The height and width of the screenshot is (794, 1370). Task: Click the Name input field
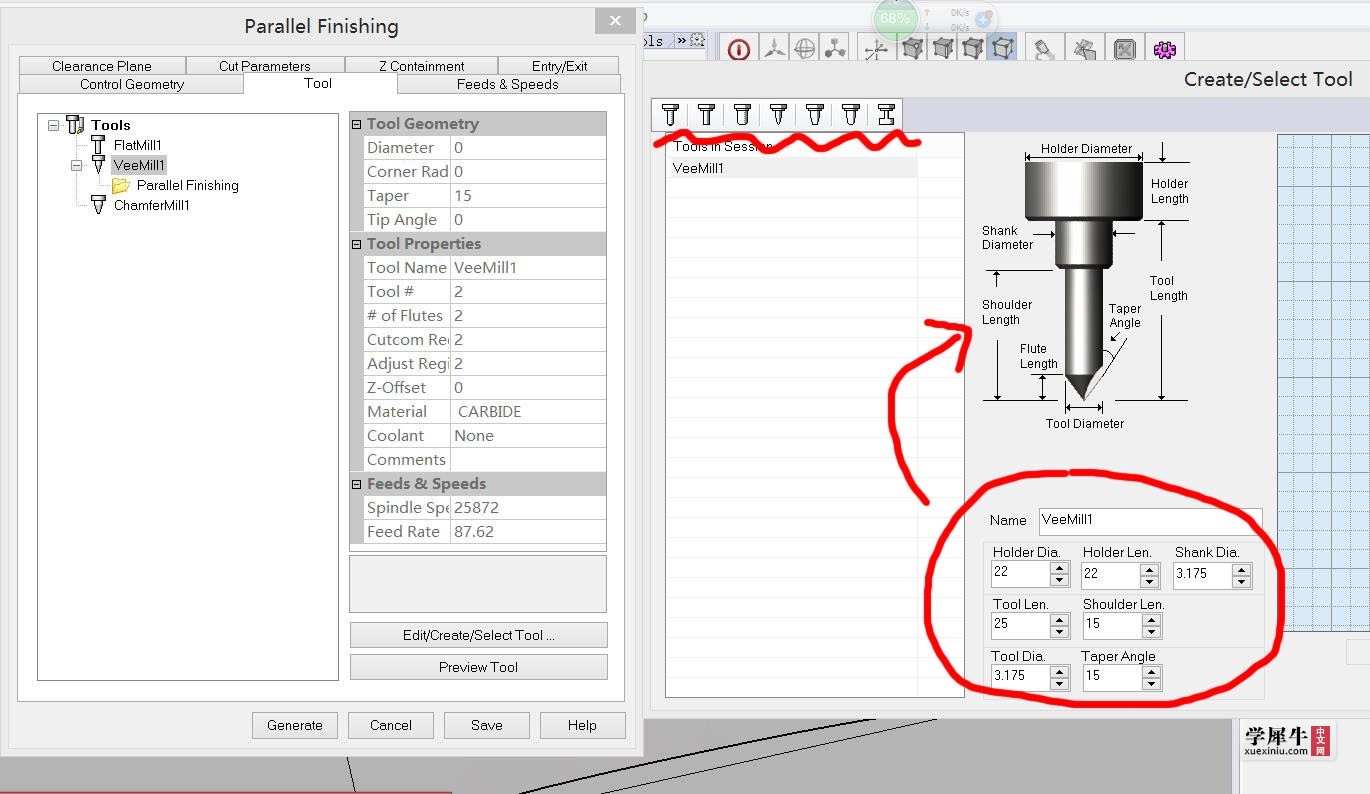[1150, 520]
